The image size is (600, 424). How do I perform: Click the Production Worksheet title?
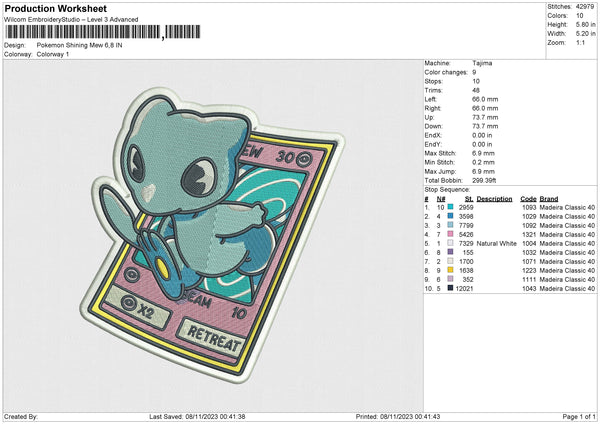point(56,8)
